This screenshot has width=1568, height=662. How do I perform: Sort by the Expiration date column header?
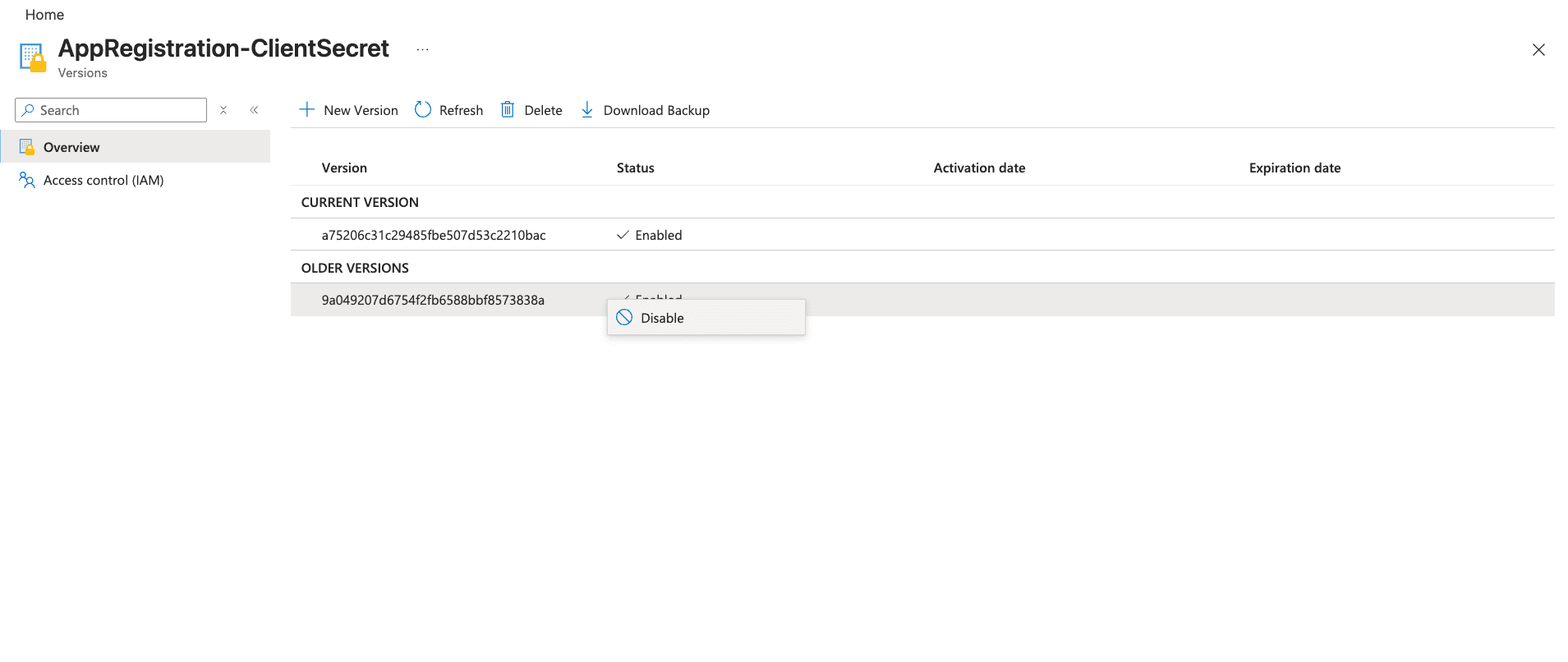click(x=1294, y=168)
